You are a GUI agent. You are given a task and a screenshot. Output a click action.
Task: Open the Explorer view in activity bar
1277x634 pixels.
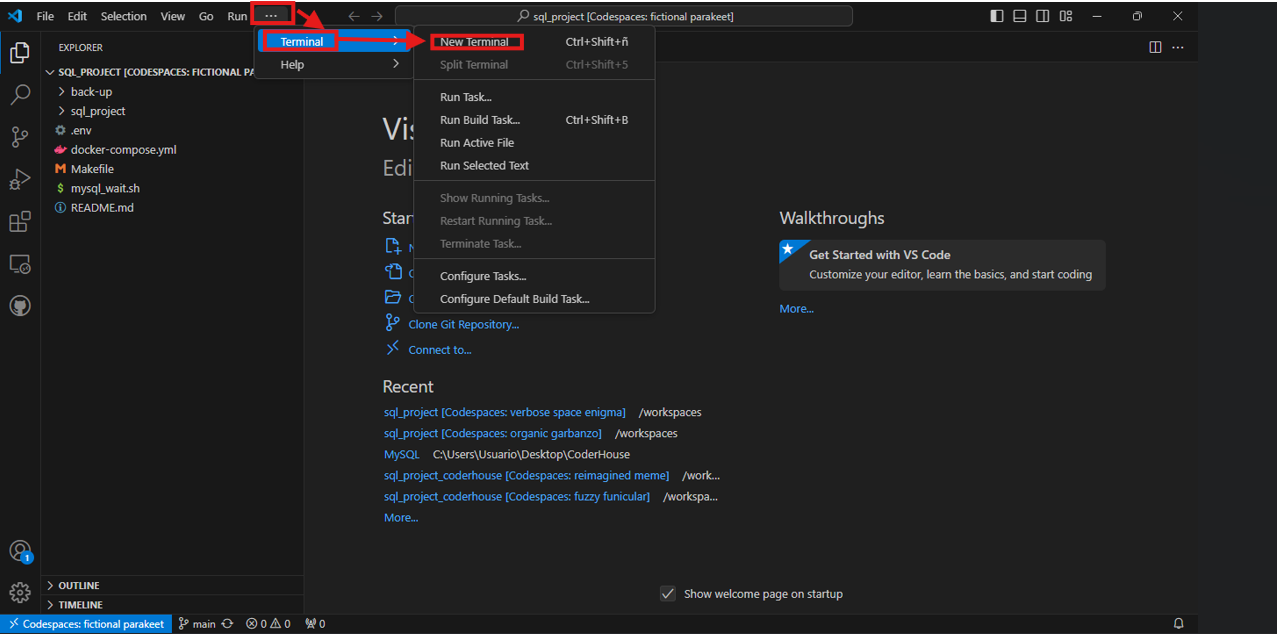20,53
